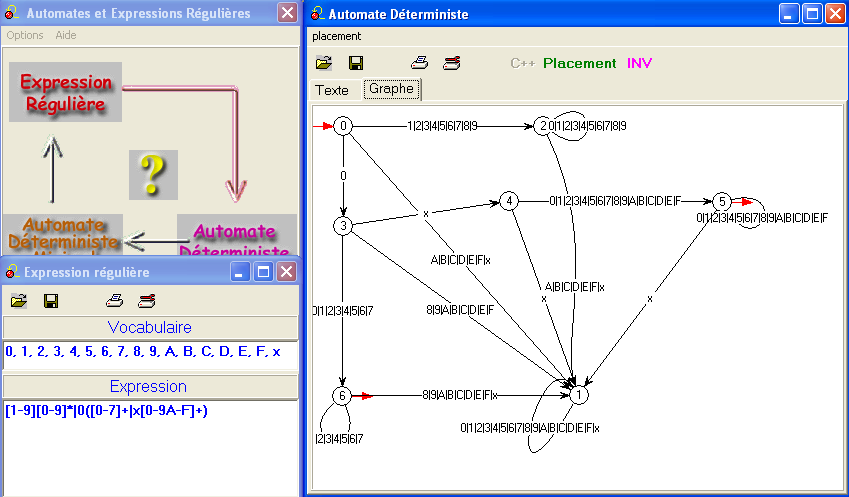Open a file in Expression régulière window

click(19, 300)
